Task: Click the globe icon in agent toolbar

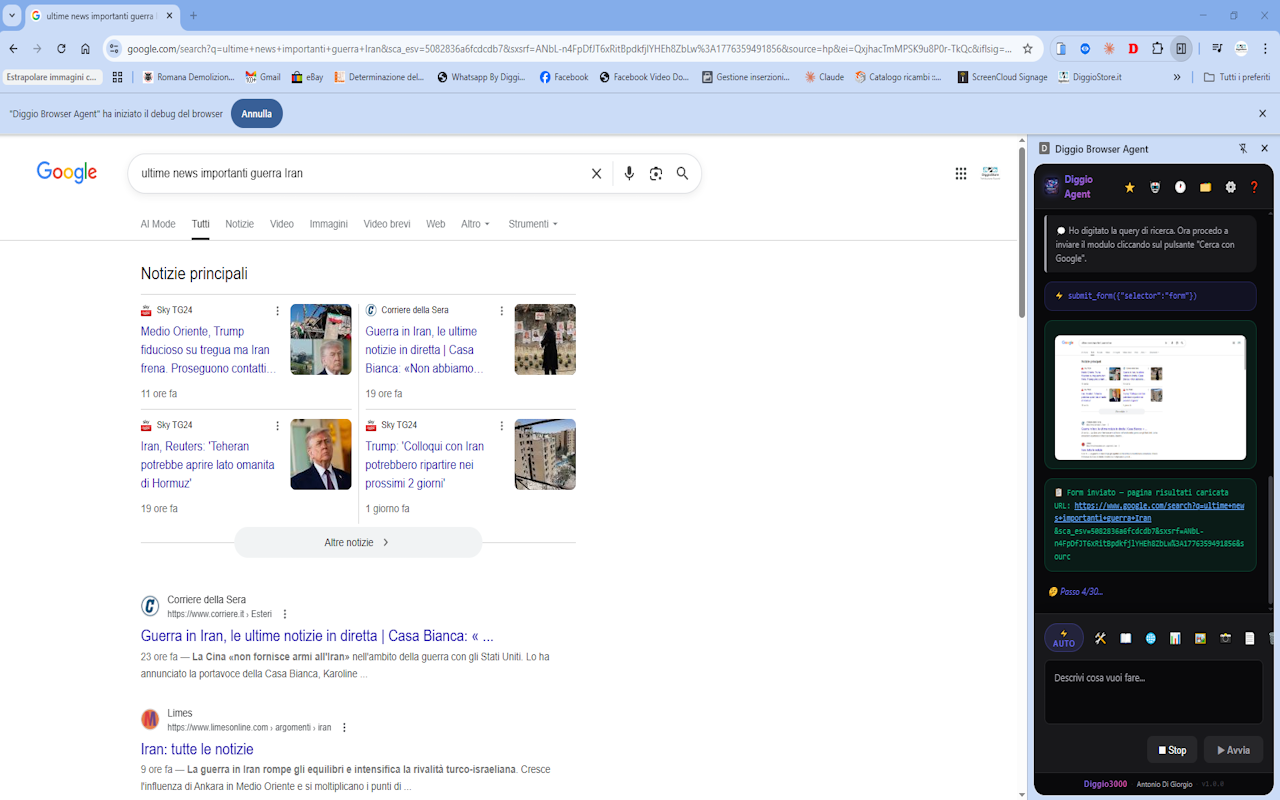Action: coord(1150,638)
